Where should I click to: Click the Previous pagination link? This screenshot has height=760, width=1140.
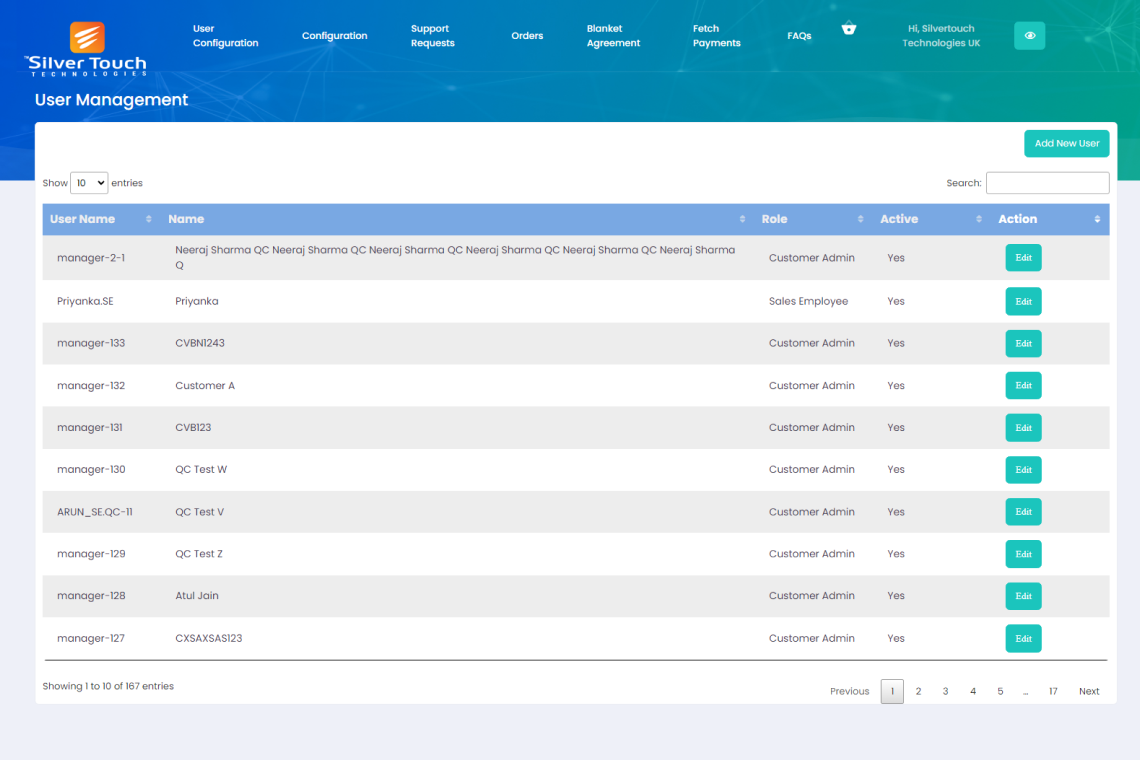[x=849, y=692]
